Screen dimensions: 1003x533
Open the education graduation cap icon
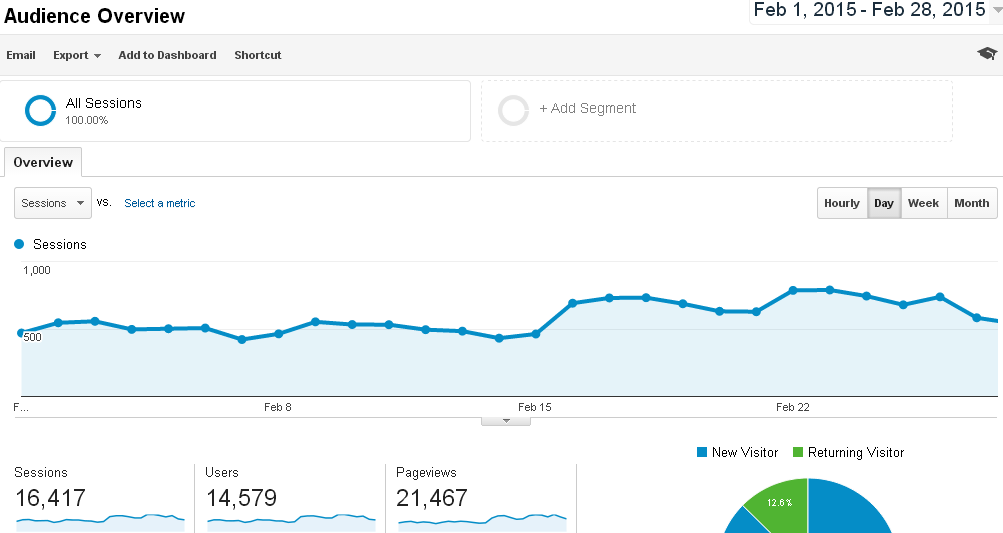click(x=986, y=54)
